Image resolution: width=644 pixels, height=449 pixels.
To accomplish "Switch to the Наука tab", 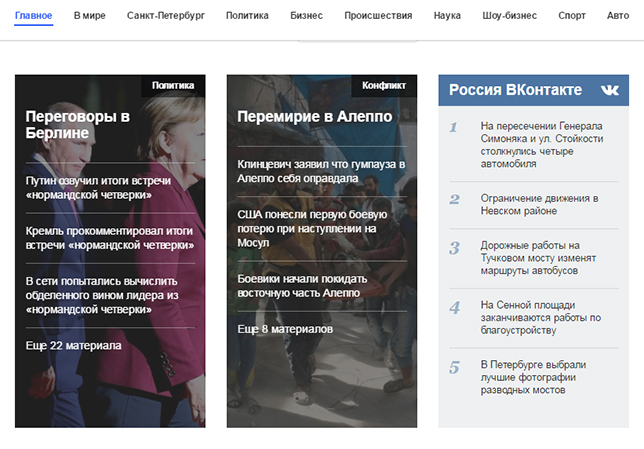I will (x=447, y=16).
